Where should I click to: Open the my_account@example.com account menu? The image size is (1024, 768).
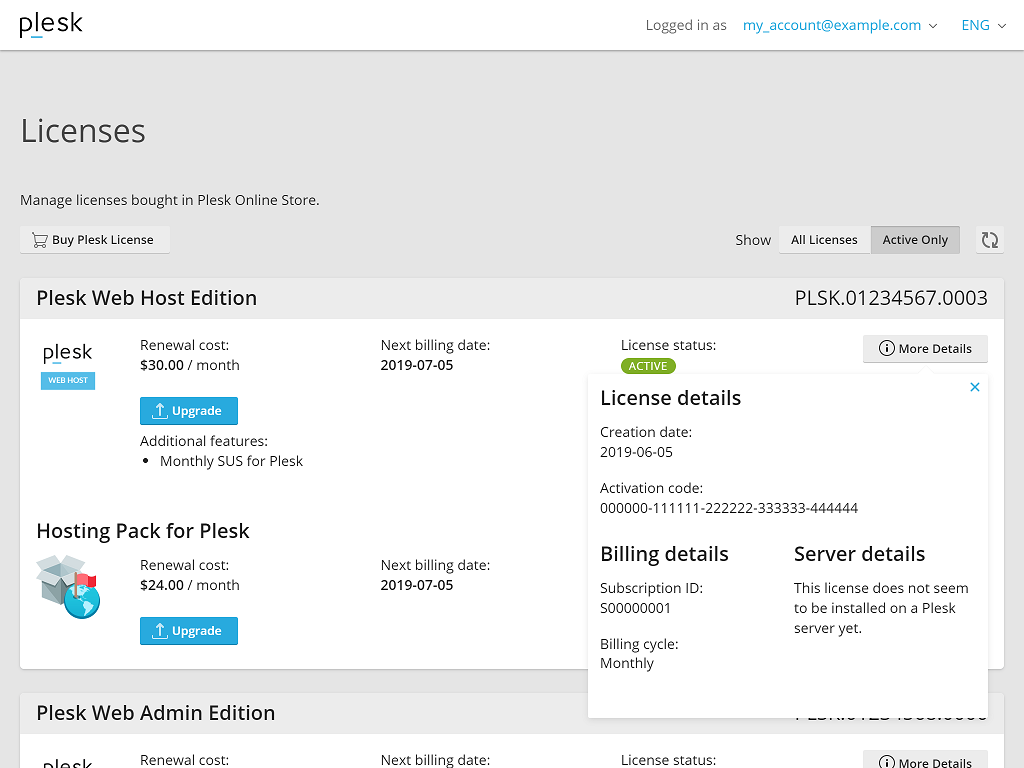(x=840, y=25)
